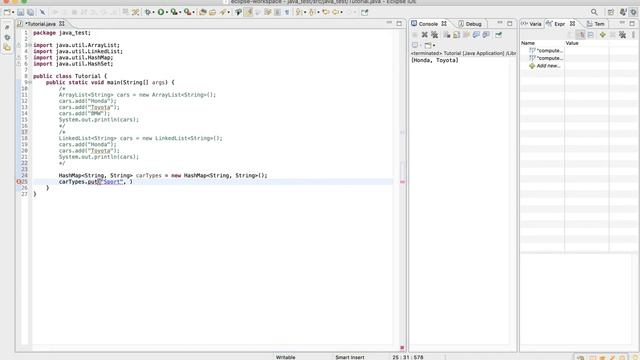
Task: Switch to the Java perspective icon
Action: point(623,12)
